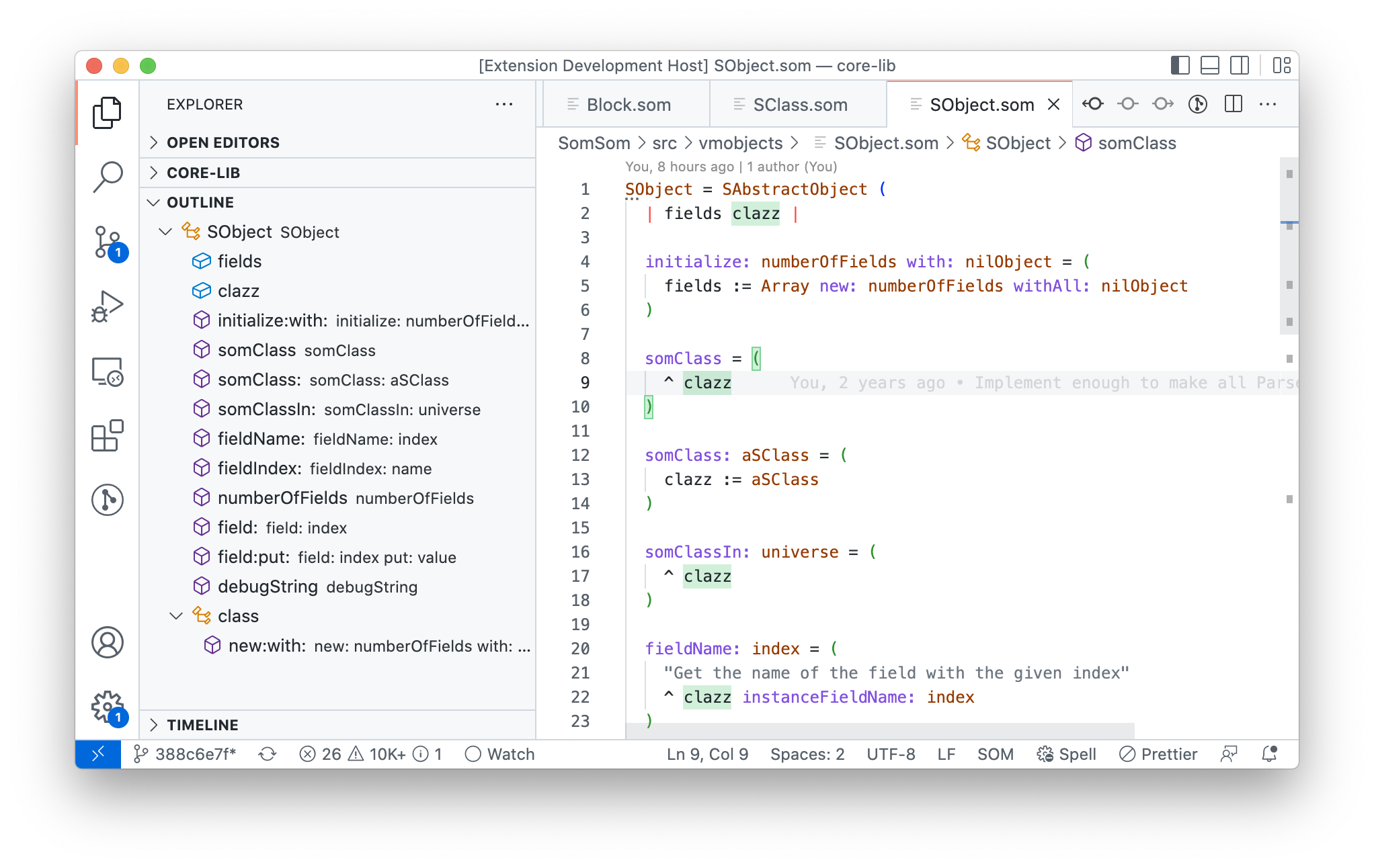Switch to Block.som tab
The height and width of the screenshot is (868, 1374).
(x=627, y=105)
